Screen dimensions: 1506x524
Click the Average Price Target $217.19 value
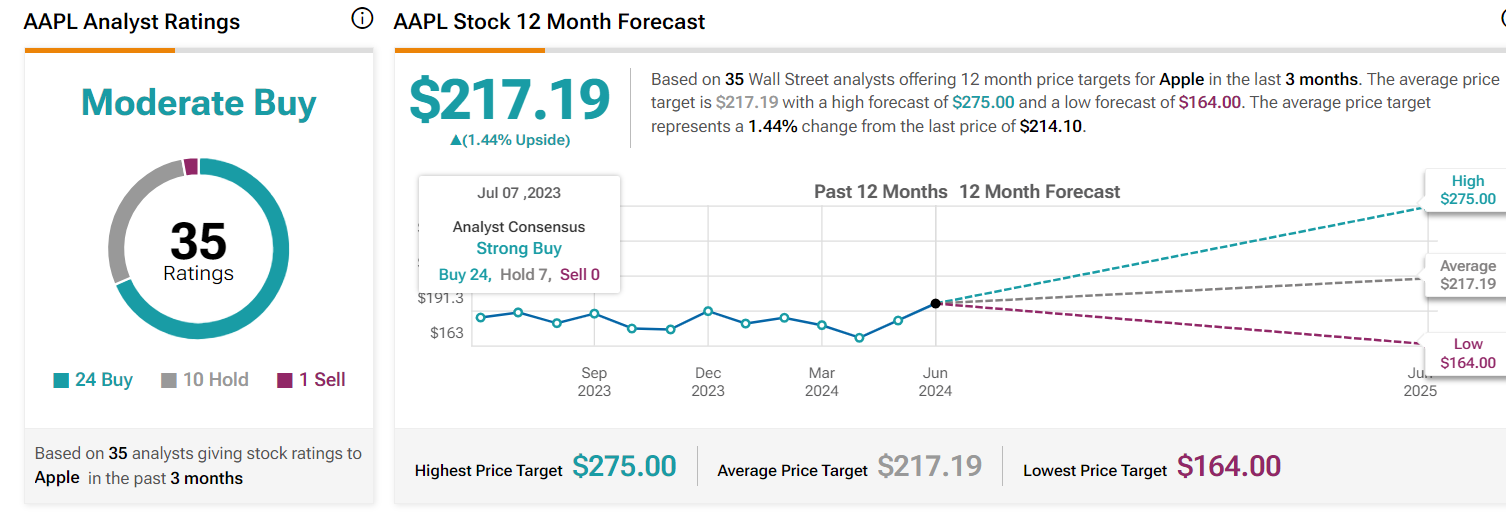pos(930,466)
